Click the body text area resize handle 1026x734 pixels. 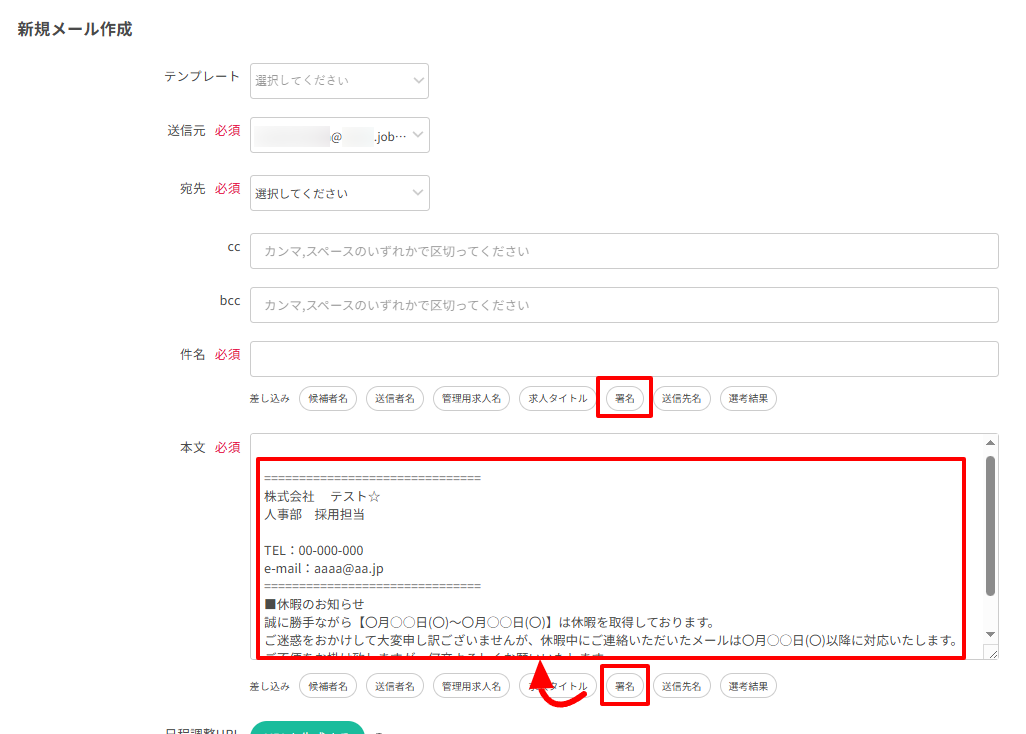[991, 653]
